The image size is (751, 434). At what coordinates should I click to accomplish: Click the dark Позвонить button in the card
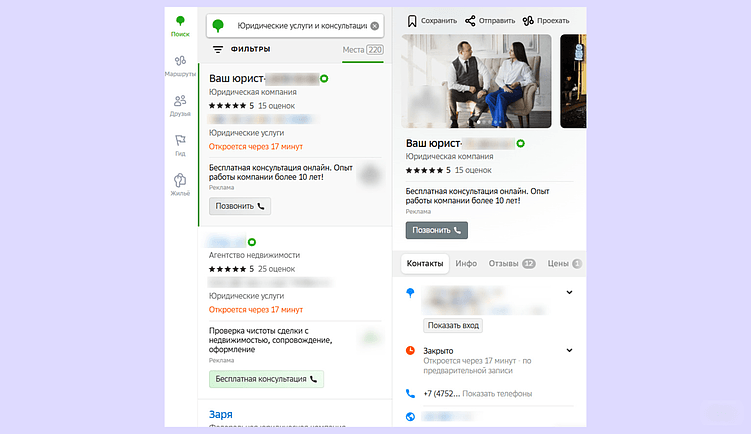point(437,230)
